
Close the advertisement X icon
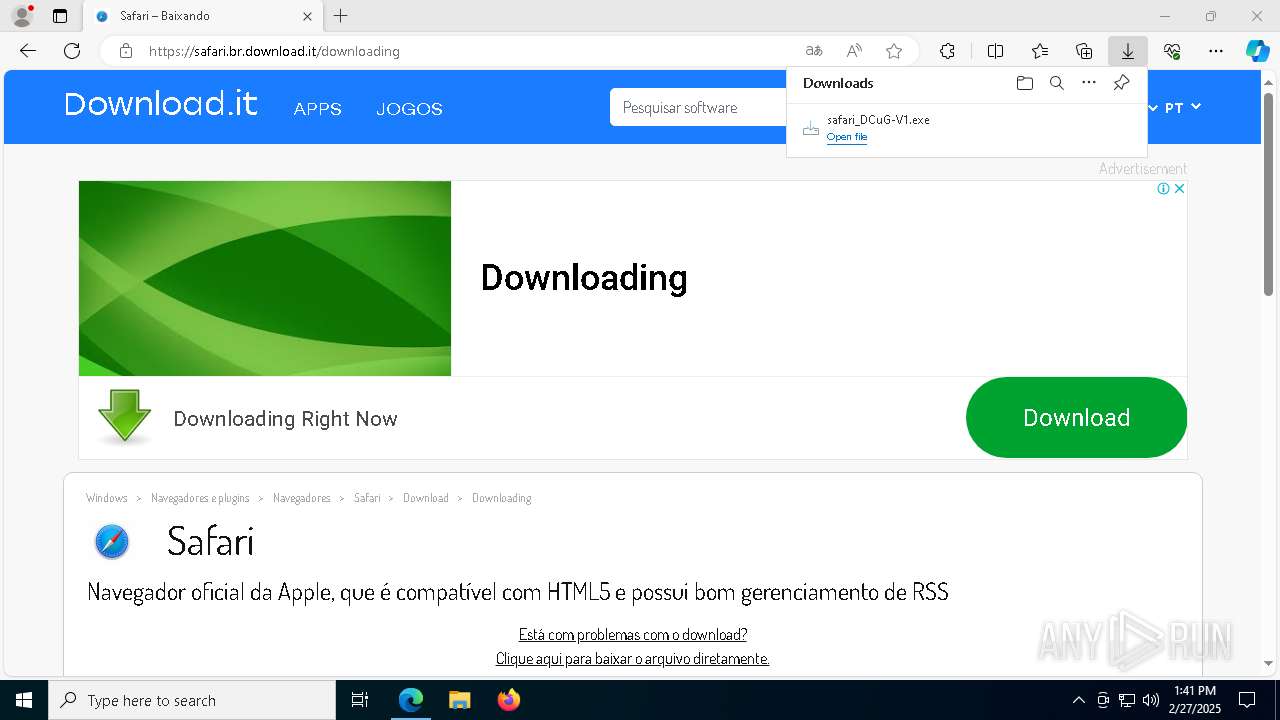tap(1179, 188)
